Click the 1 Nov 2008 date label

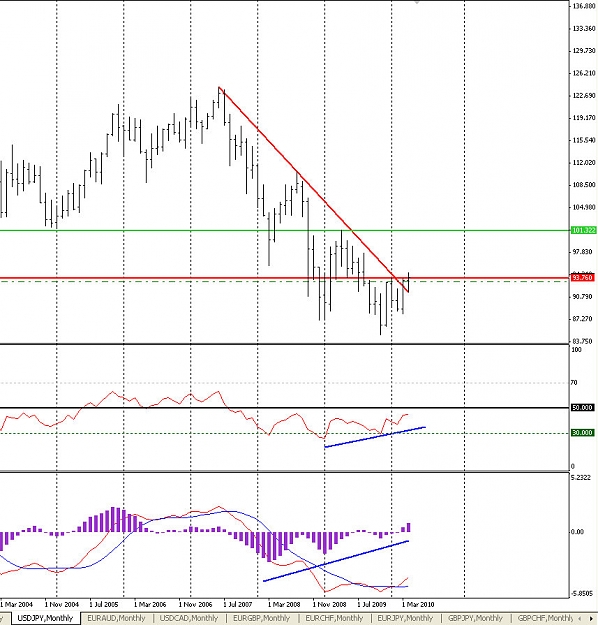[329, 604]
